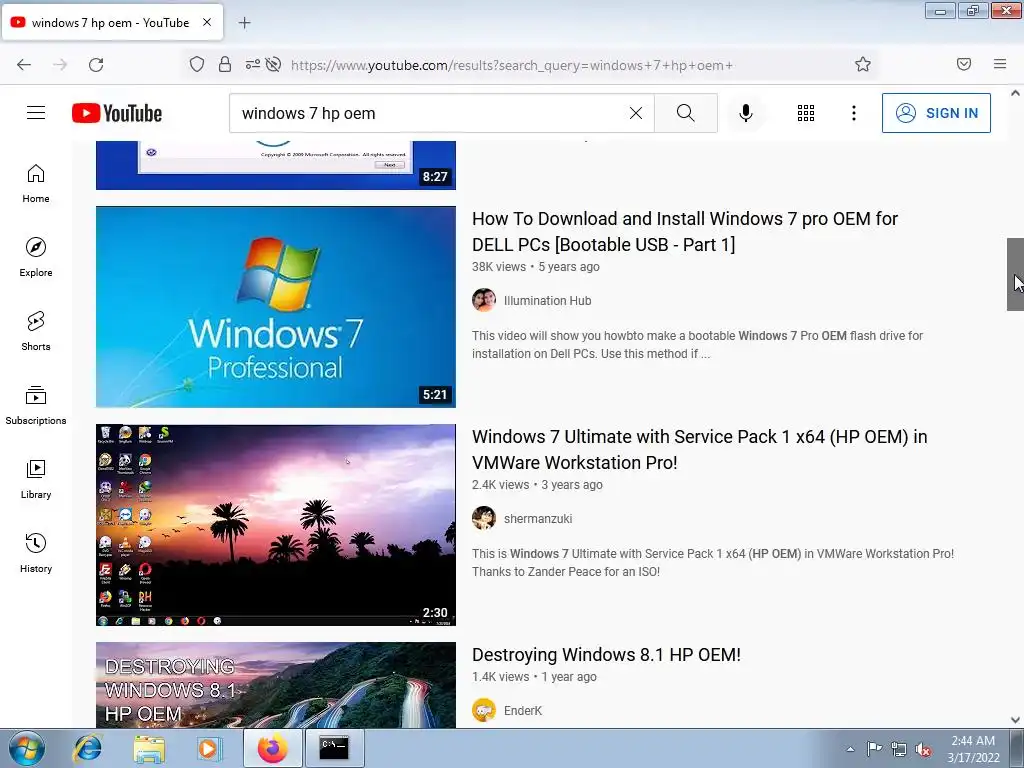Image resolution: width=1024 pixels, height=768 pixels.
Task: Open site permissions icon in address bar
Action: [x=253, y=64]
